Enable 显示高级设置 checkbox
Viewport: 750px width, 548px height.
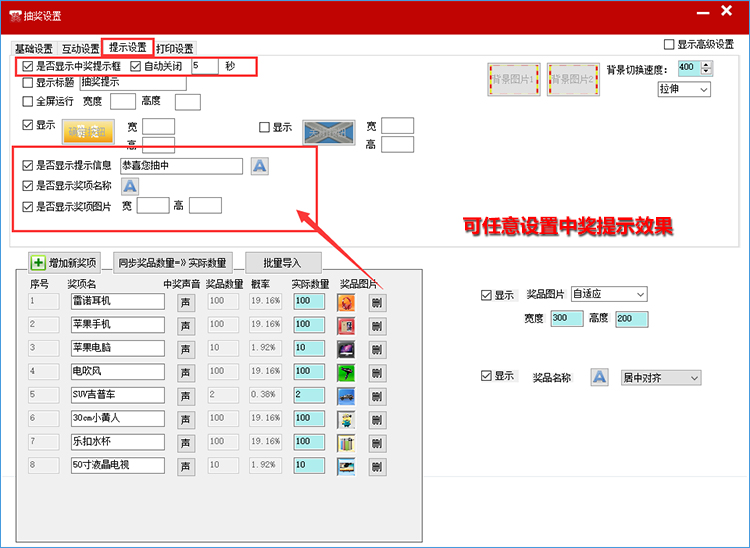[669, 44]
